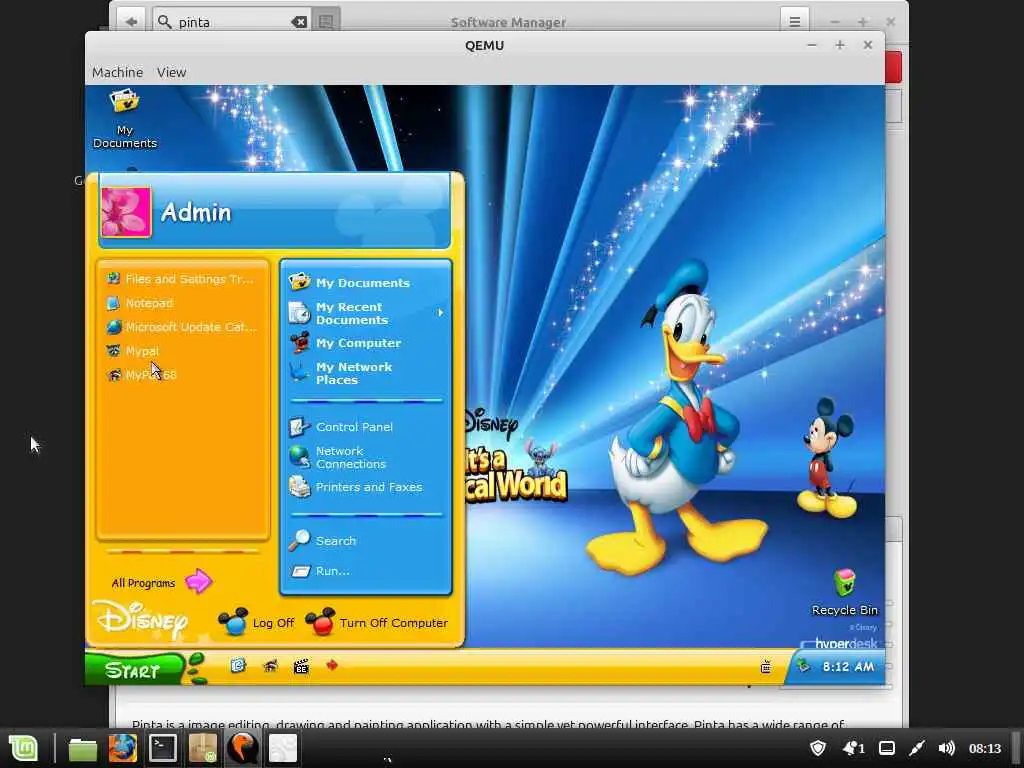Screen dimensions: 1024x768
Task: Click the Log Off button
Action: (x=256, y=622)
